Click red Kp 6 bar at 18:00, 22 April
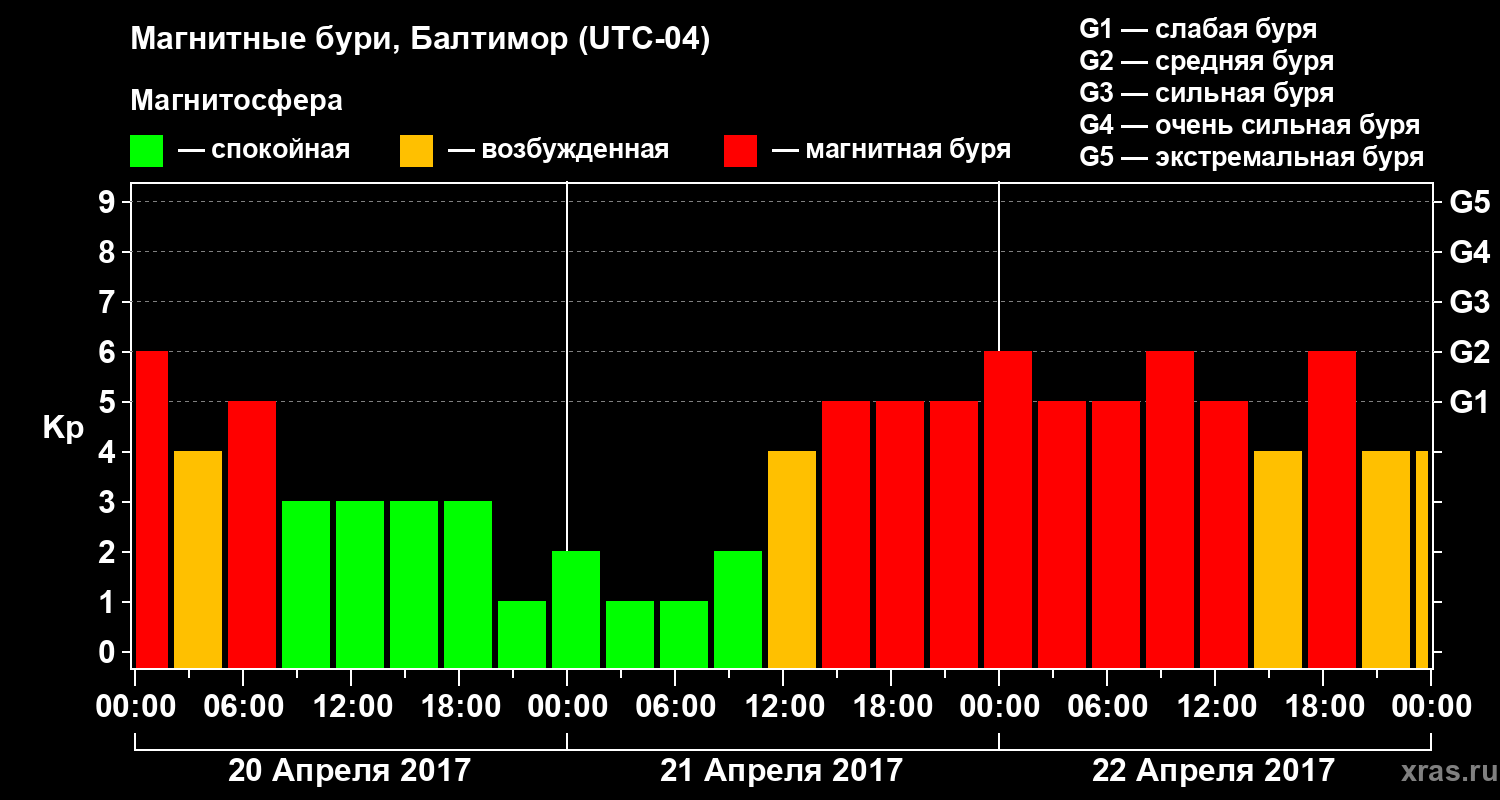The width and height of the screenshot is (1500, 800). tap(1332, 510)
